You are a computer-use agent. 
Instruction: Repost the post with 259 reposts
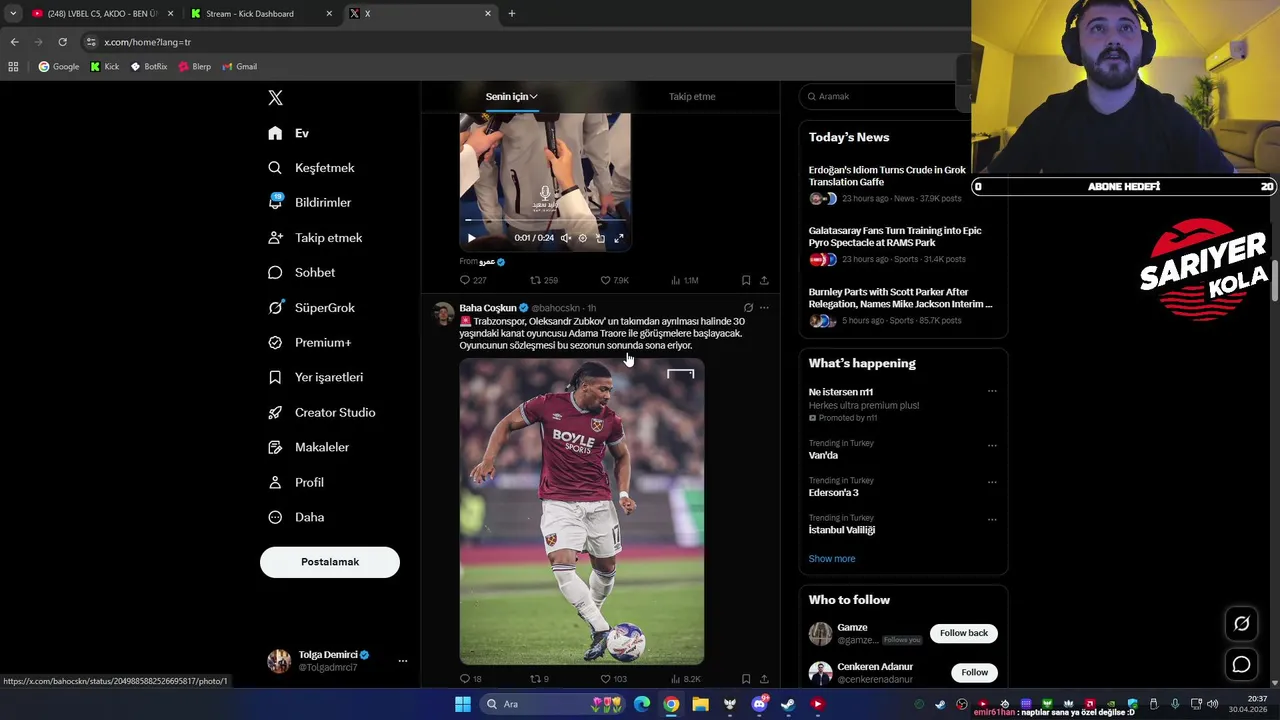point(543,281)
